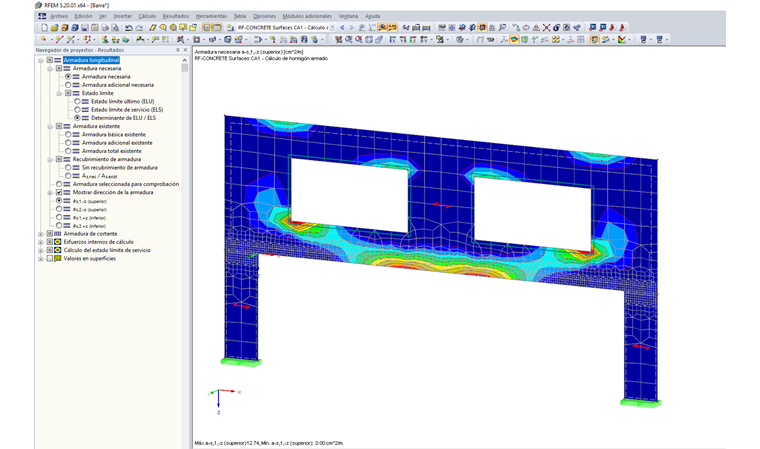Viewport: 760px width, 449px height.
Task: Expand Cálculo del estado límite de servicio
Action: pos(41,250)
